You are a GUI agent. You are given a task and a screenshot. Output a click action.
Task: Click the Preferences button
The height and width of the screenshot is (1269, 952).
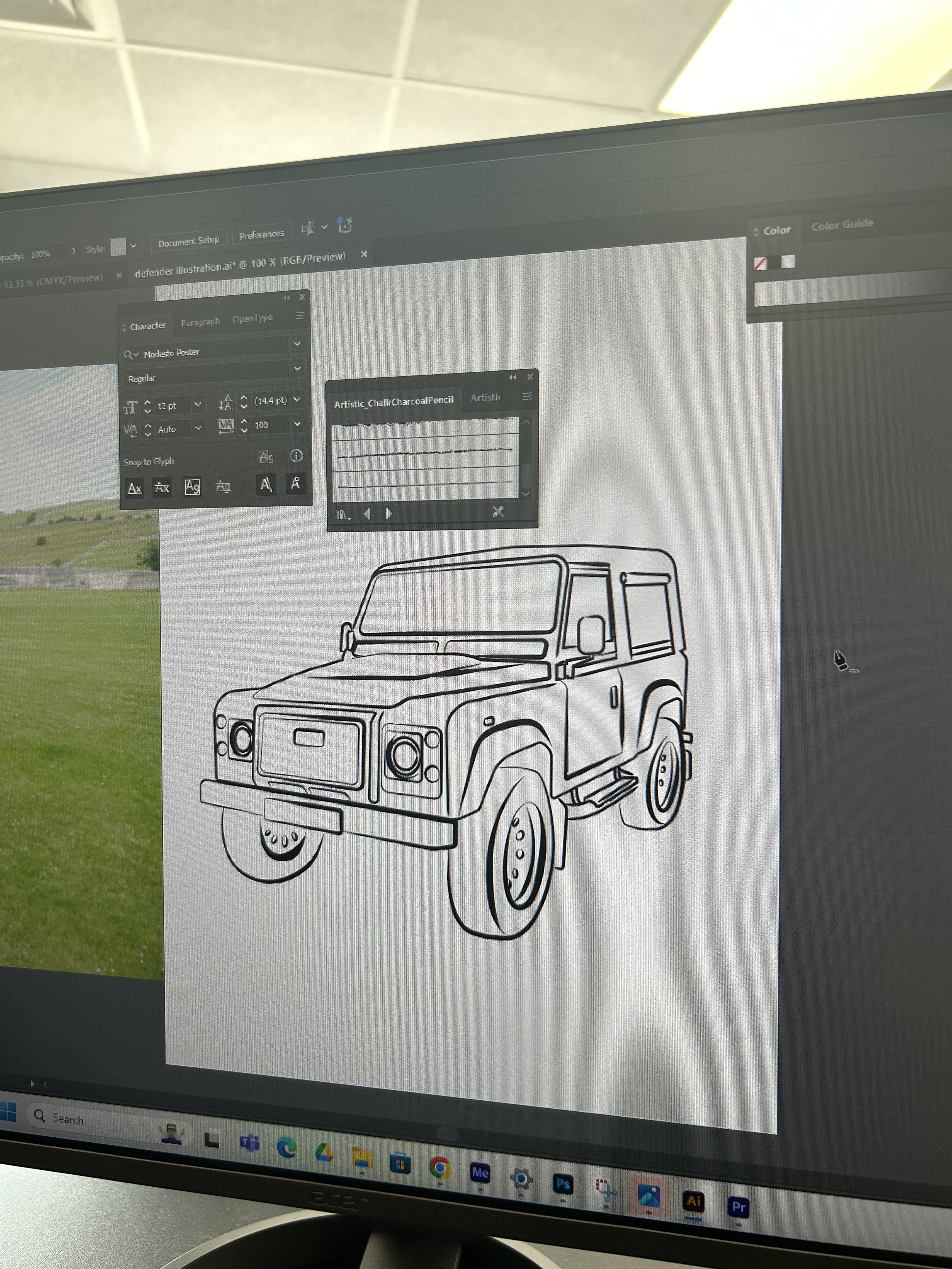[262, 234]
